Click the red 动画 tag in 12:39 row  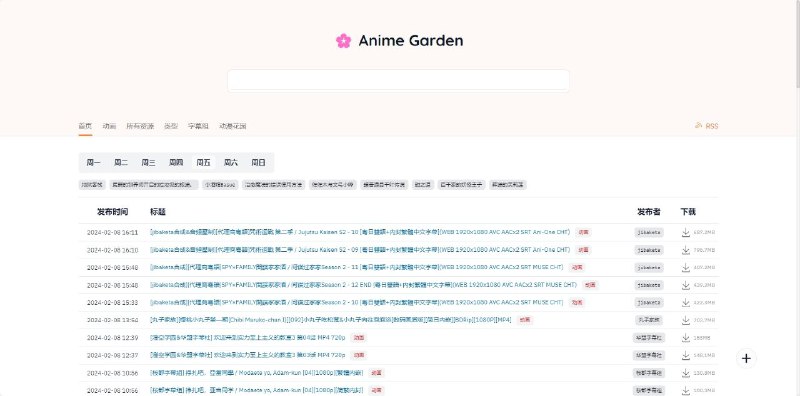[x=359, y=338]
